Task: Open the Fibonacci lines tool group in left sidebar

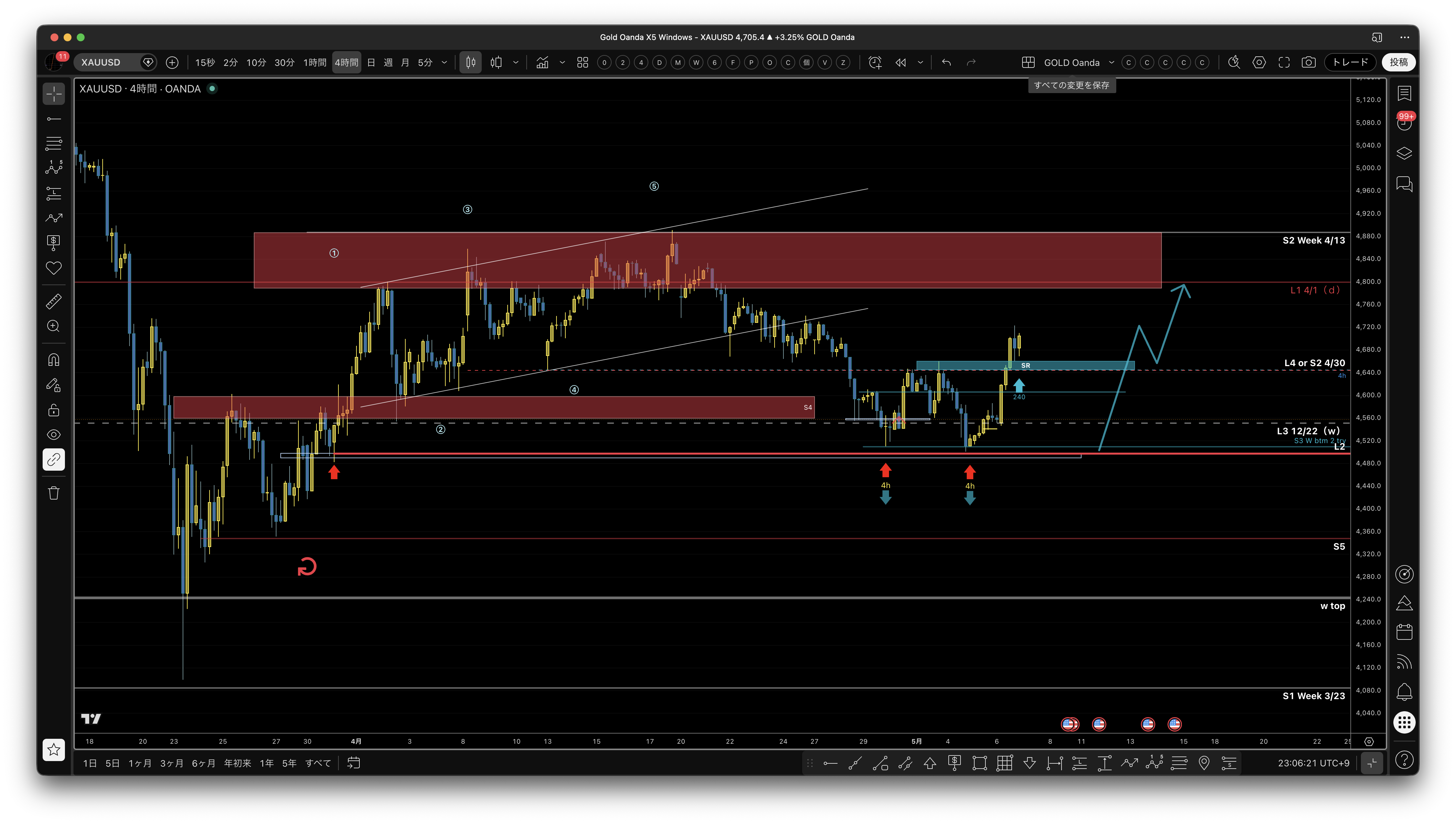Action: tap(54, 144)
